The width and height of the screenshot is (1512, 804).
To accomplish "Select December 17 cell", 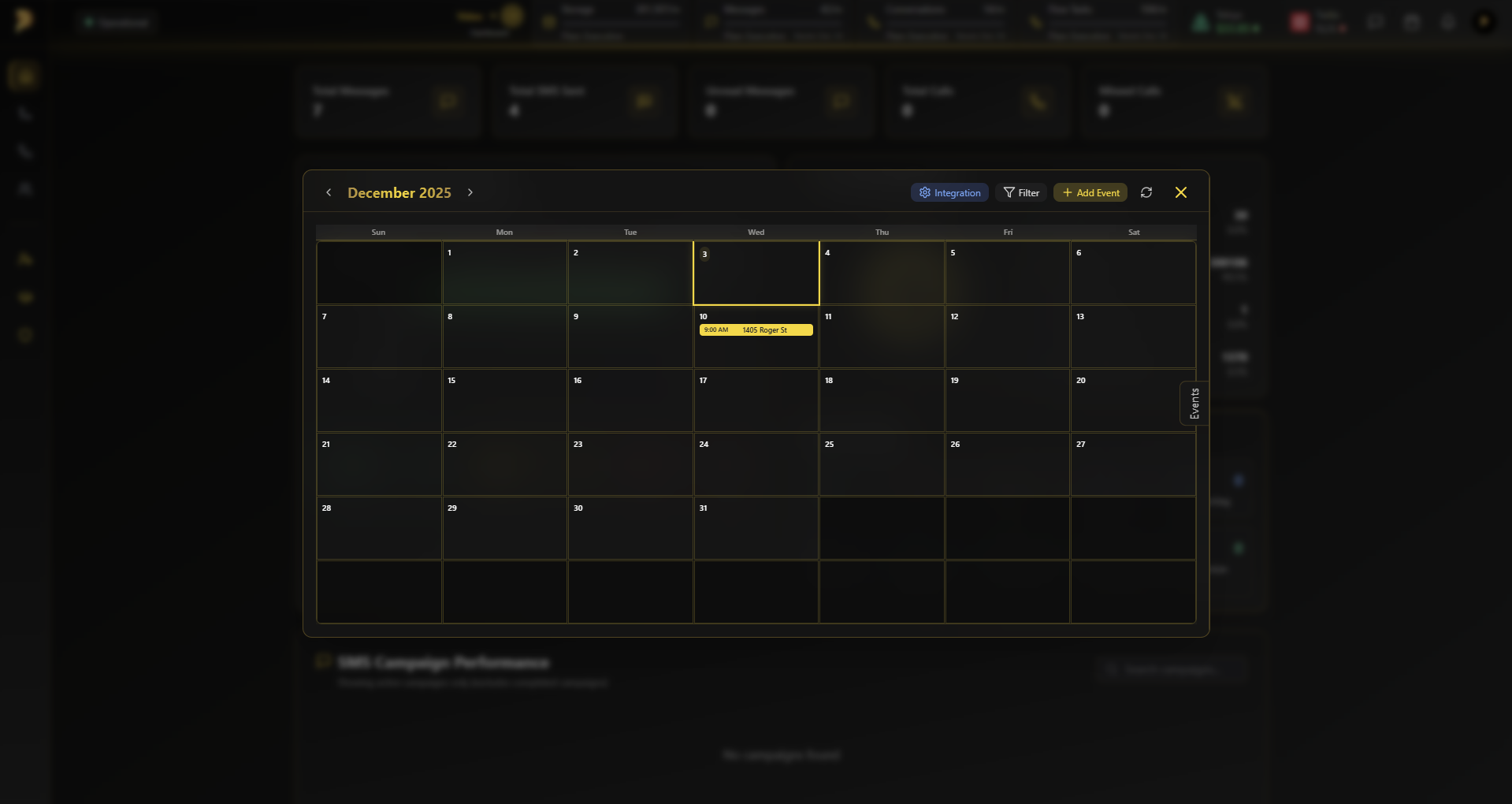I will point(756,400).
